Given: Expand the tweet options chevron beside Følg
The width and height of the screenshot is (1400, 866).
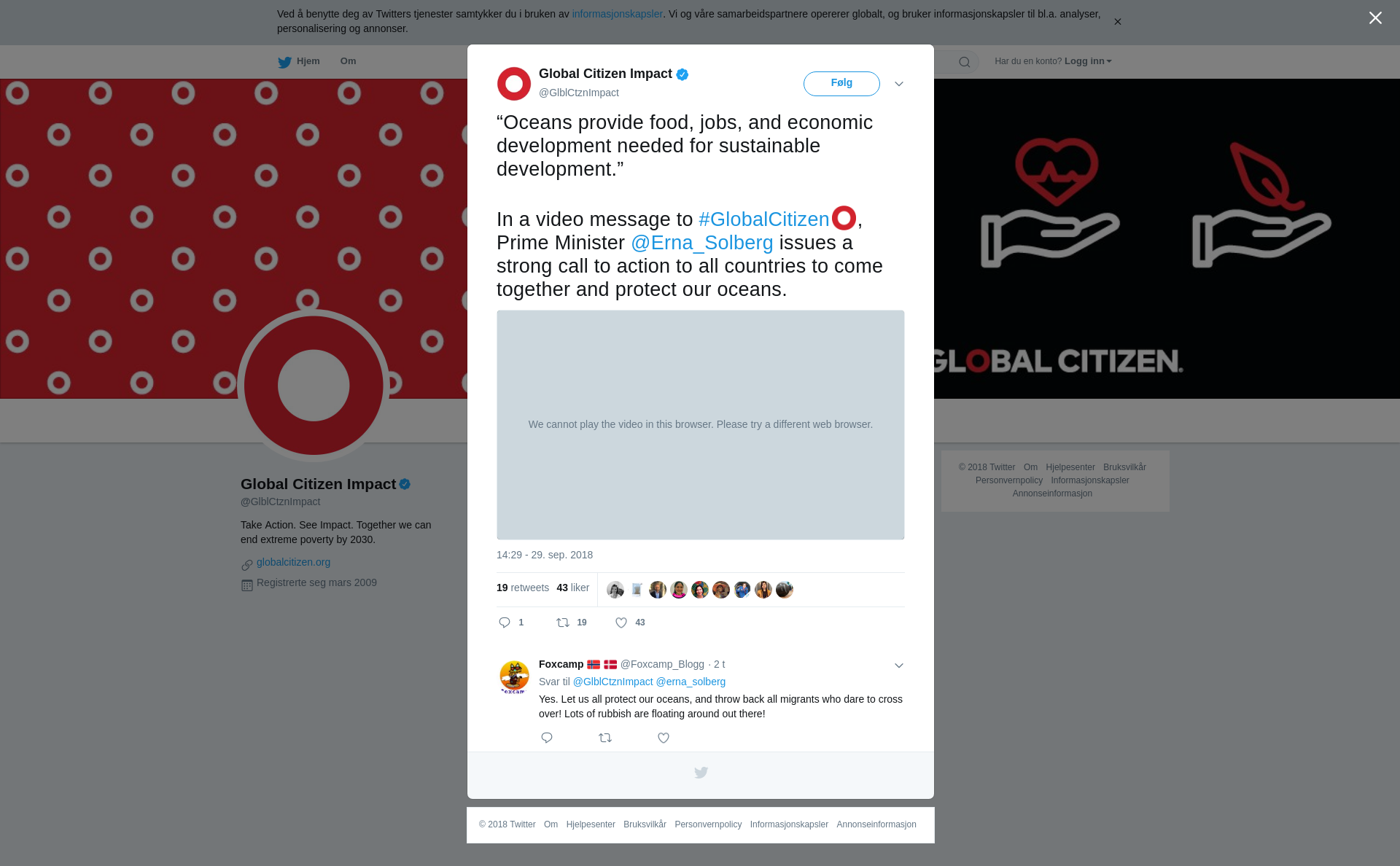Looking at the screenshot, I should point(899,84).
